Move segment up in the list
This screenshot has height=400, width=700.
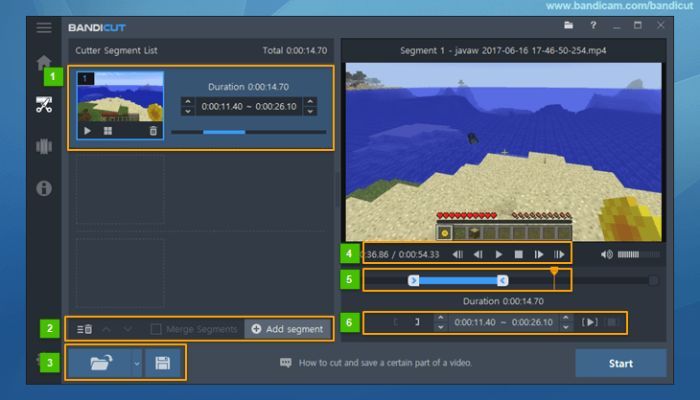click(106, 329)
